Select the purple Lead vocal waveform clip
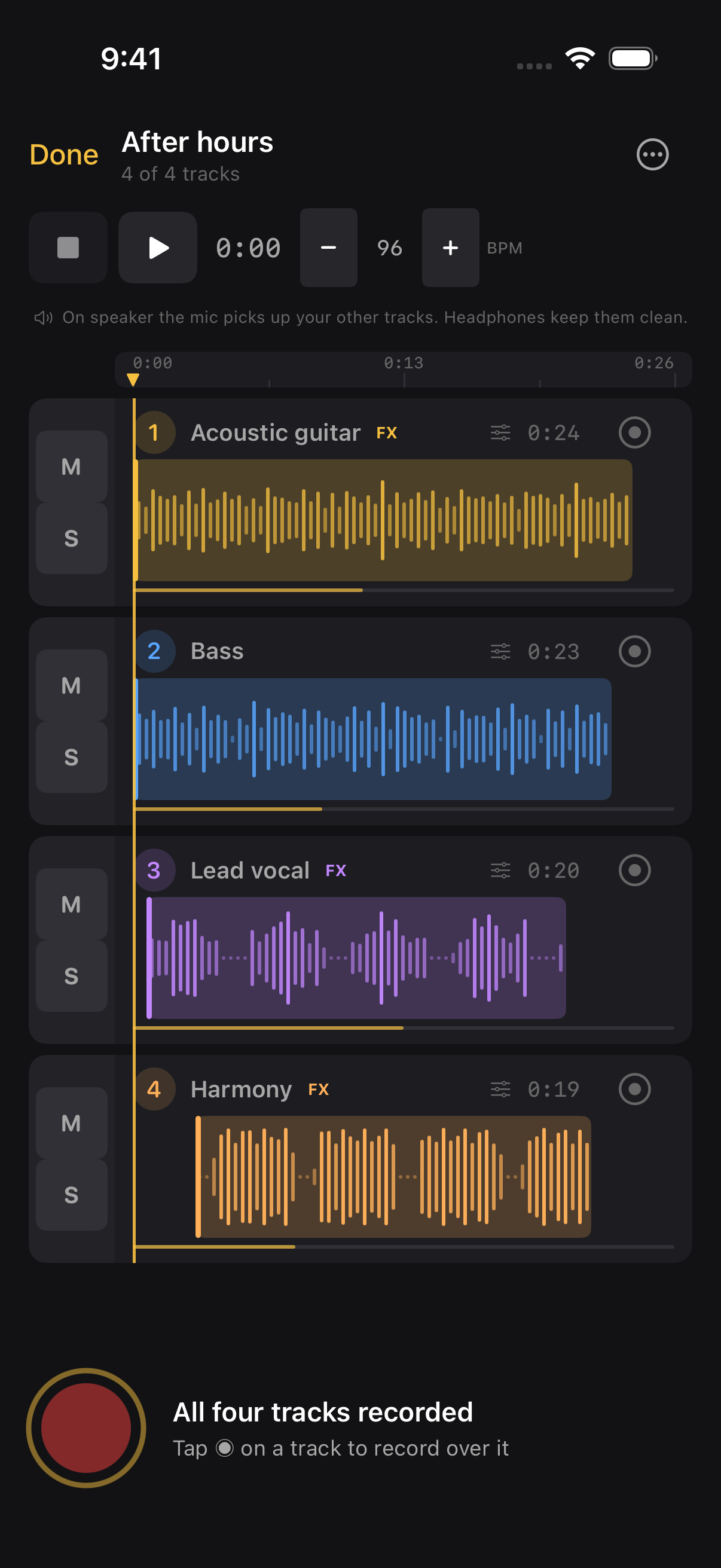Image resolution: width=721 pixels, height=1568 pixels. [356, 958]
